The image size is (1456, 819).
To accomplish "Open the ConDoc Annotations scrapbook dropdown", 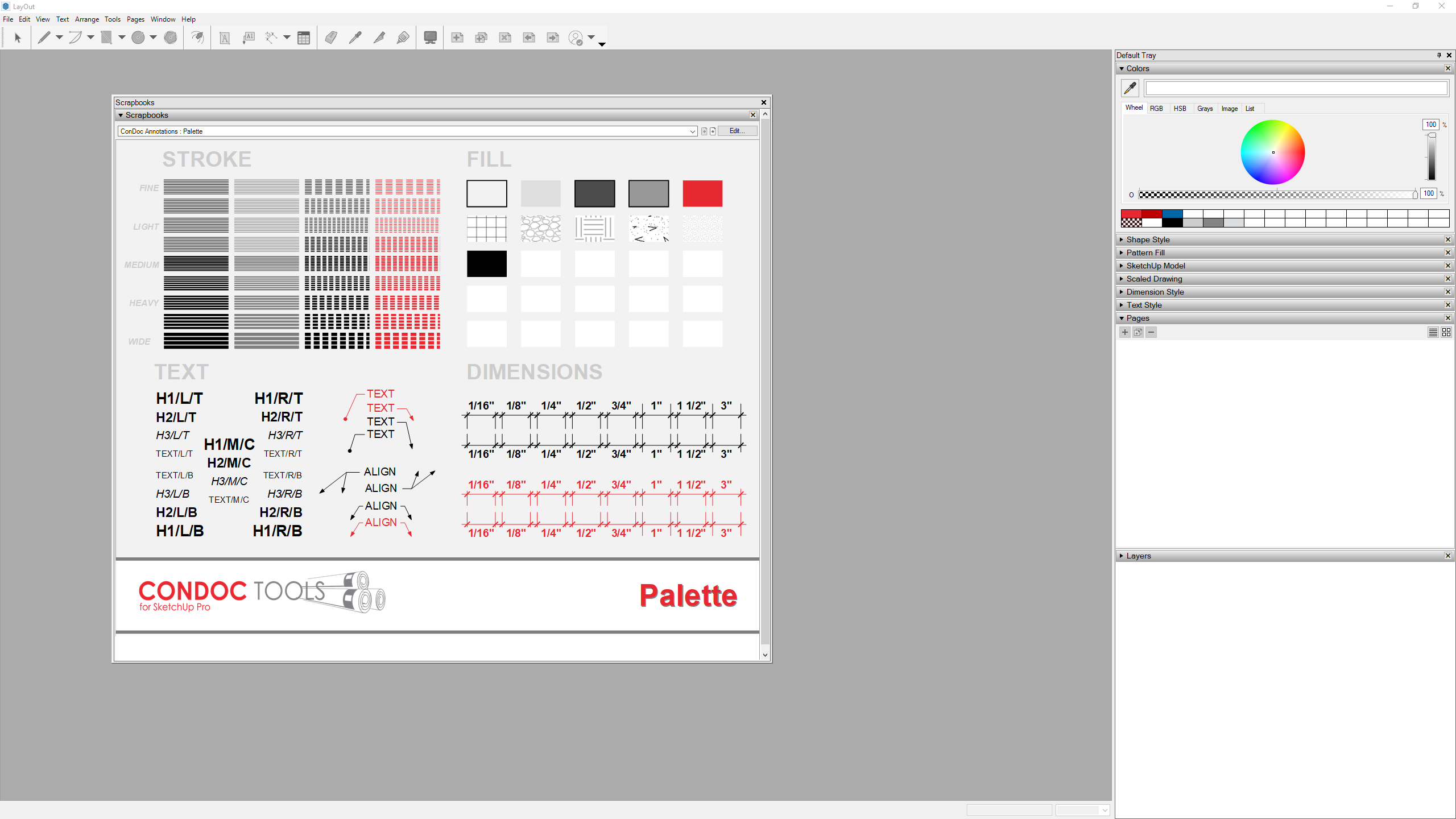I will (x=692, y=131).
